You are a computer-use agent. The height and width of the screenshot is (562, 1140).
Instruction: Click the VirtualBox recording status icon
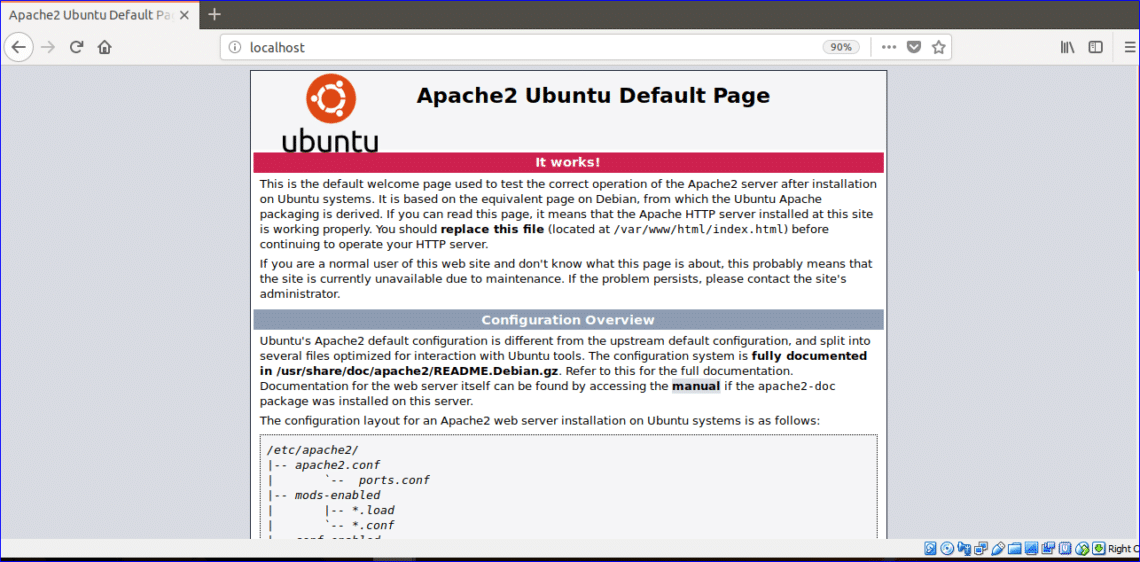1048,548
